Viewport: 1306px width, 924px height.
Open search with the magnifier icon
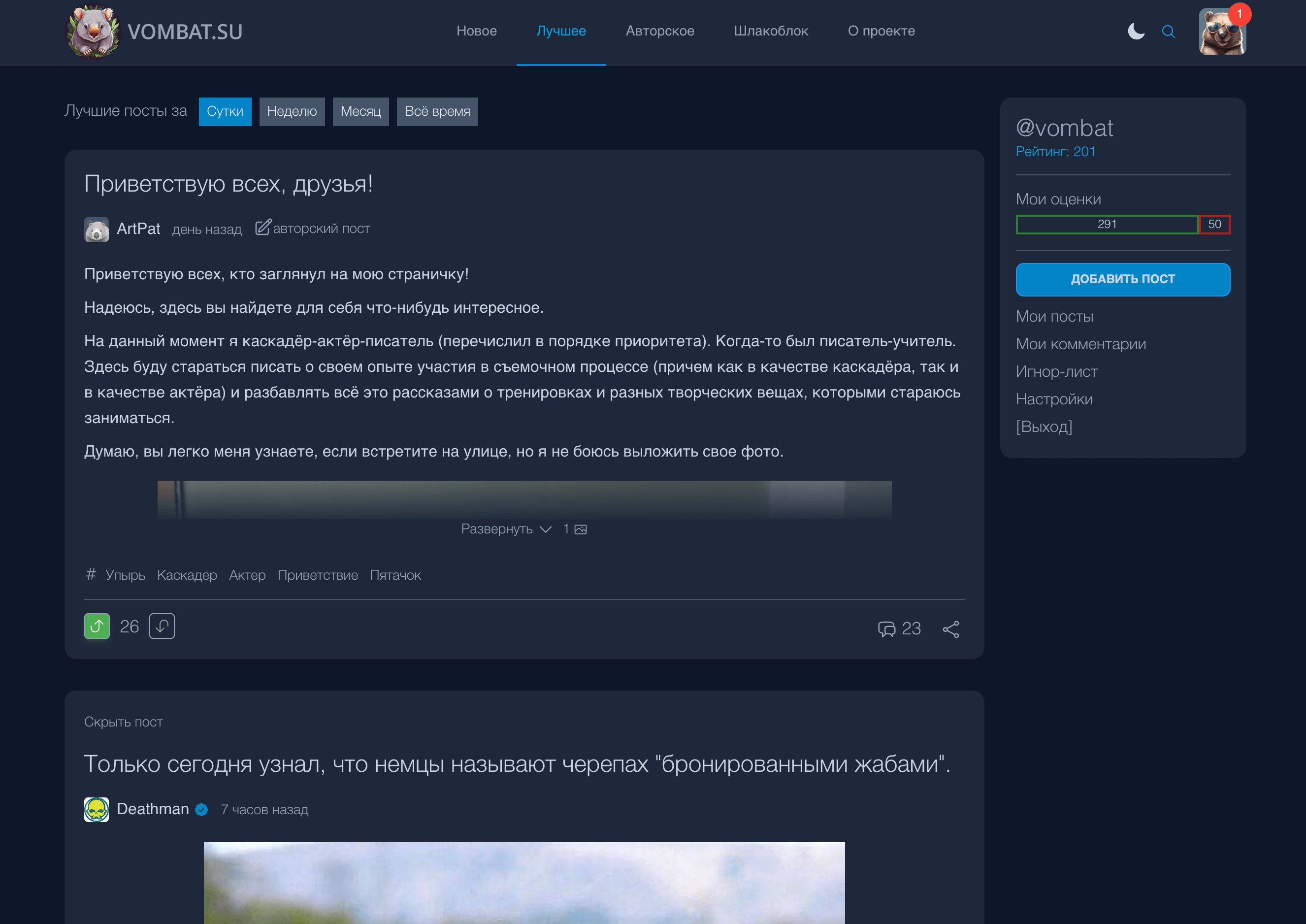point(1168,32)
